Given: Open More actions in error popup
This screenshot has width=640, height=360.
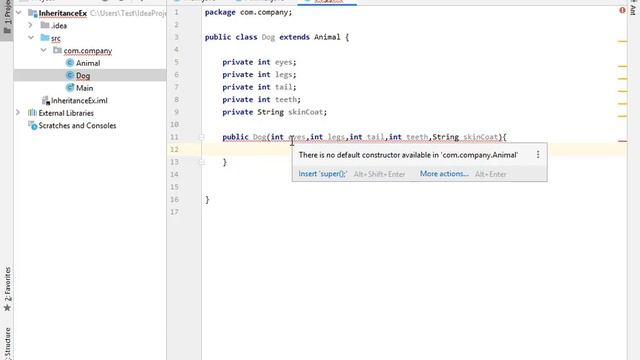Looking at the screenshot, I should point(444,174).
